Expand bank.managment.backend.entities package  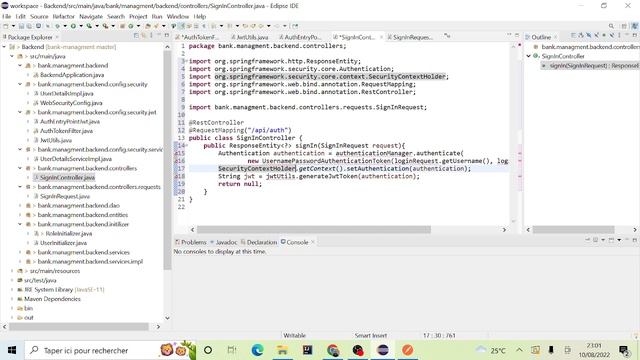(x=20, y=215)
